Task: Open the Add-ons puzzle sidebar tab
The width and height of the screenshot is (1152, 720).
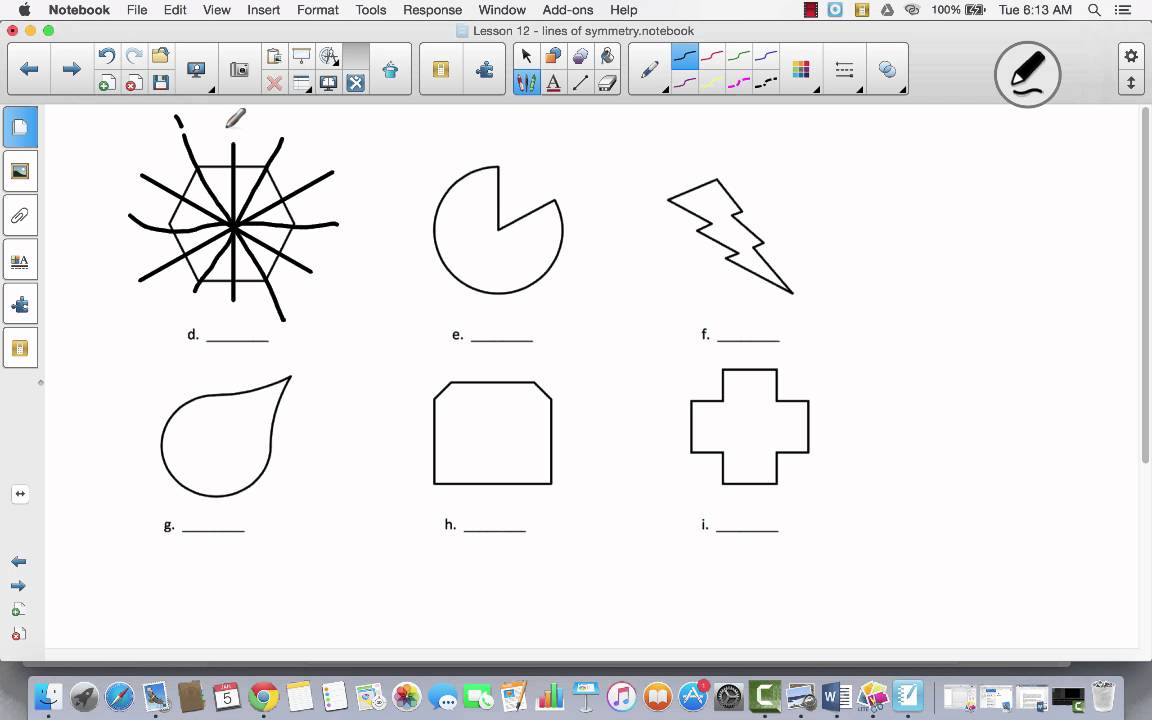Action: click(x=21, y=303)
